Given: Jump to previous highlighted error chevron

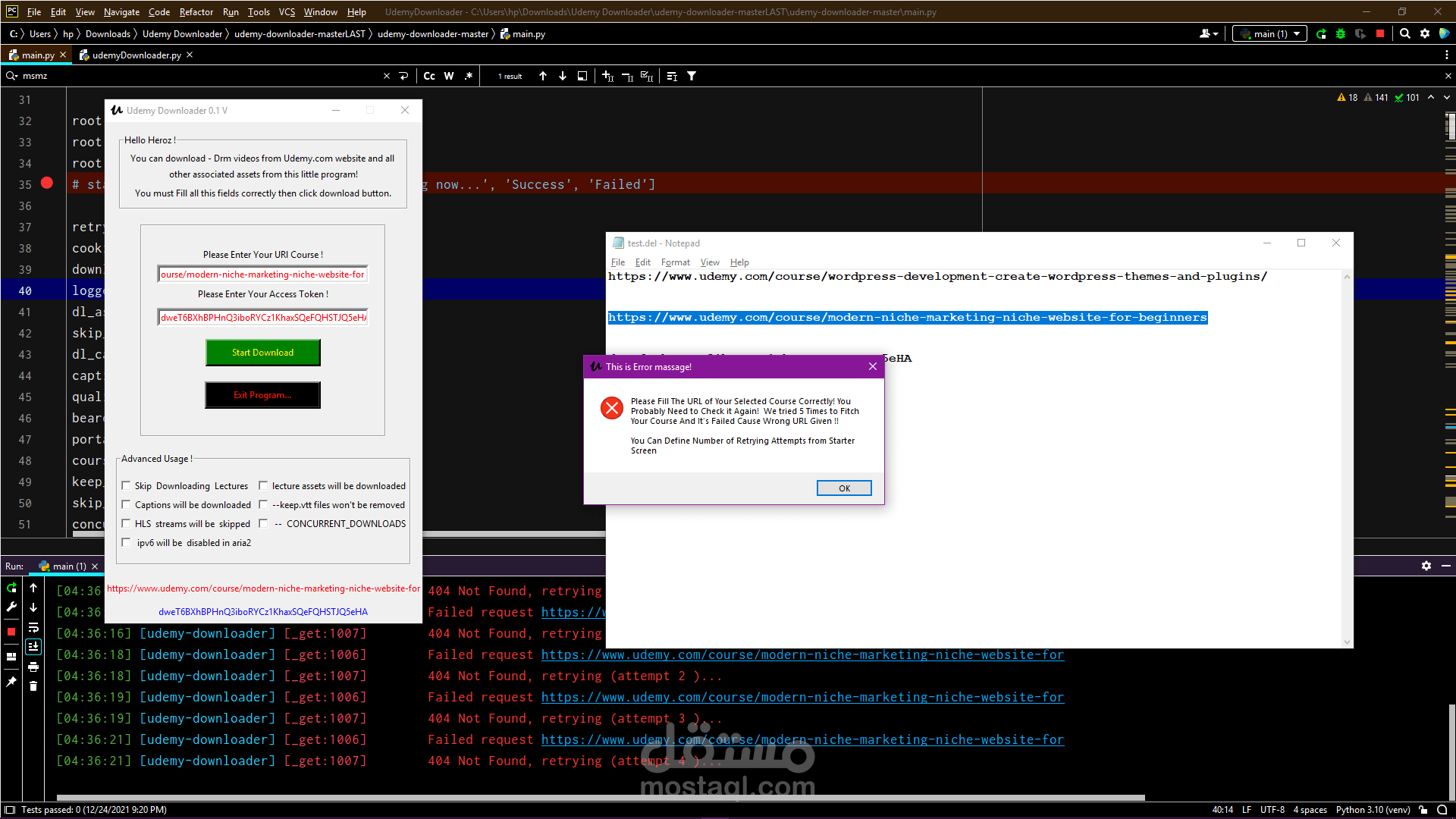Looking at the screenshot, I should click(1431, 98).
